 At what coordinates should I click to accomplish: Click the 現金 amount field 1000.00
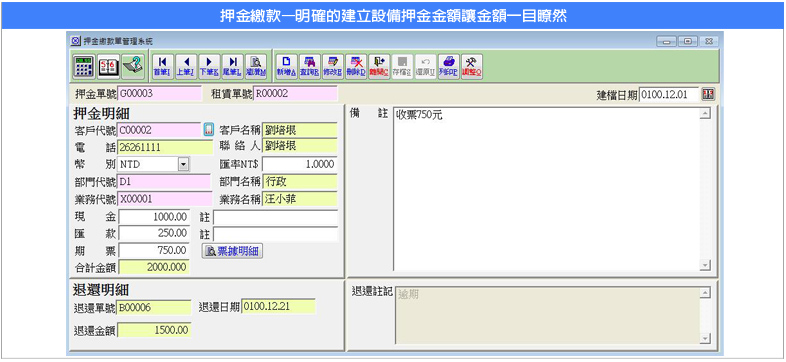[154, 217]
